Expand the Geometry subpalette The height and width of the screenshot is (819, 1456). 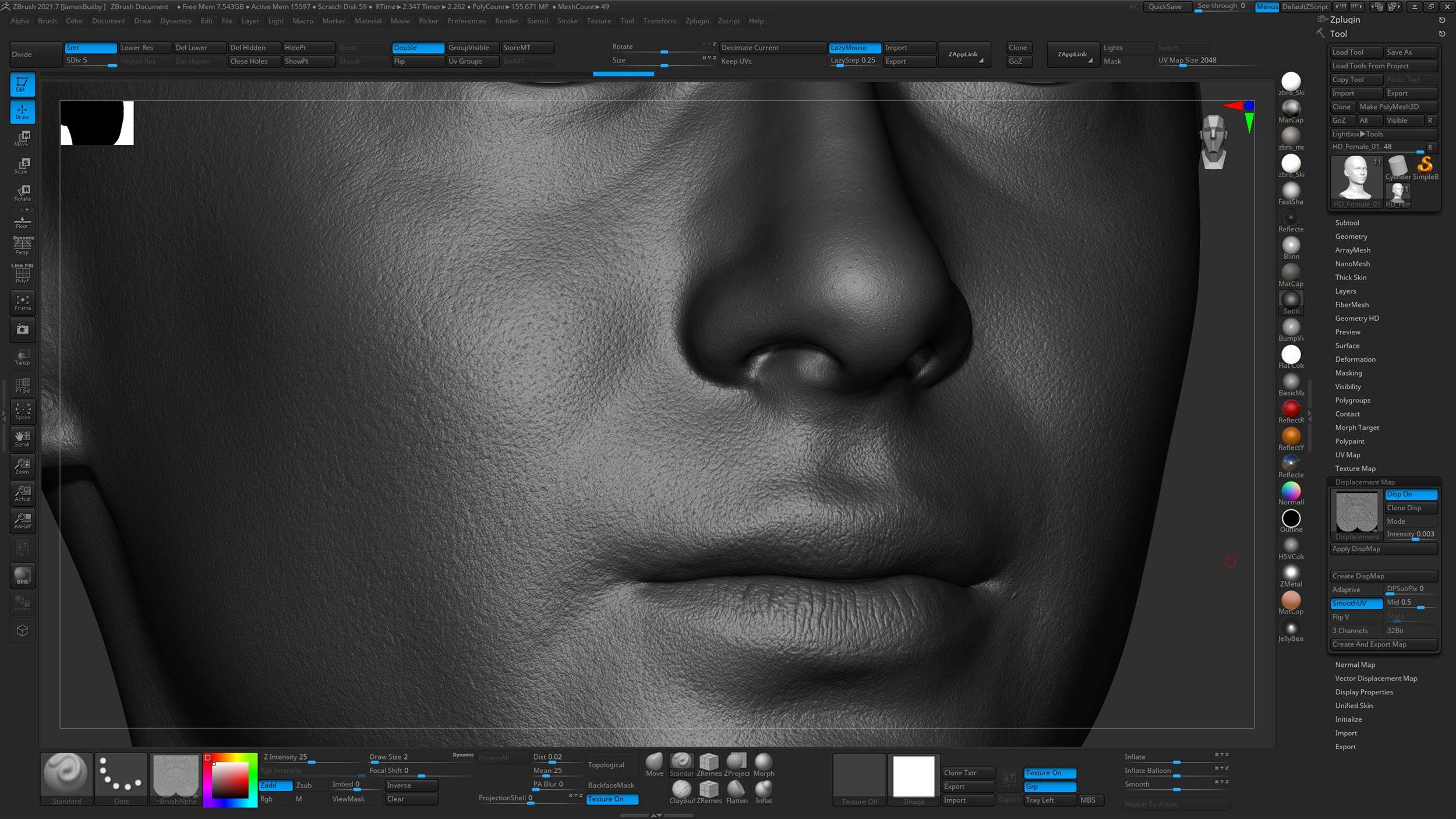pos(1351,236)
